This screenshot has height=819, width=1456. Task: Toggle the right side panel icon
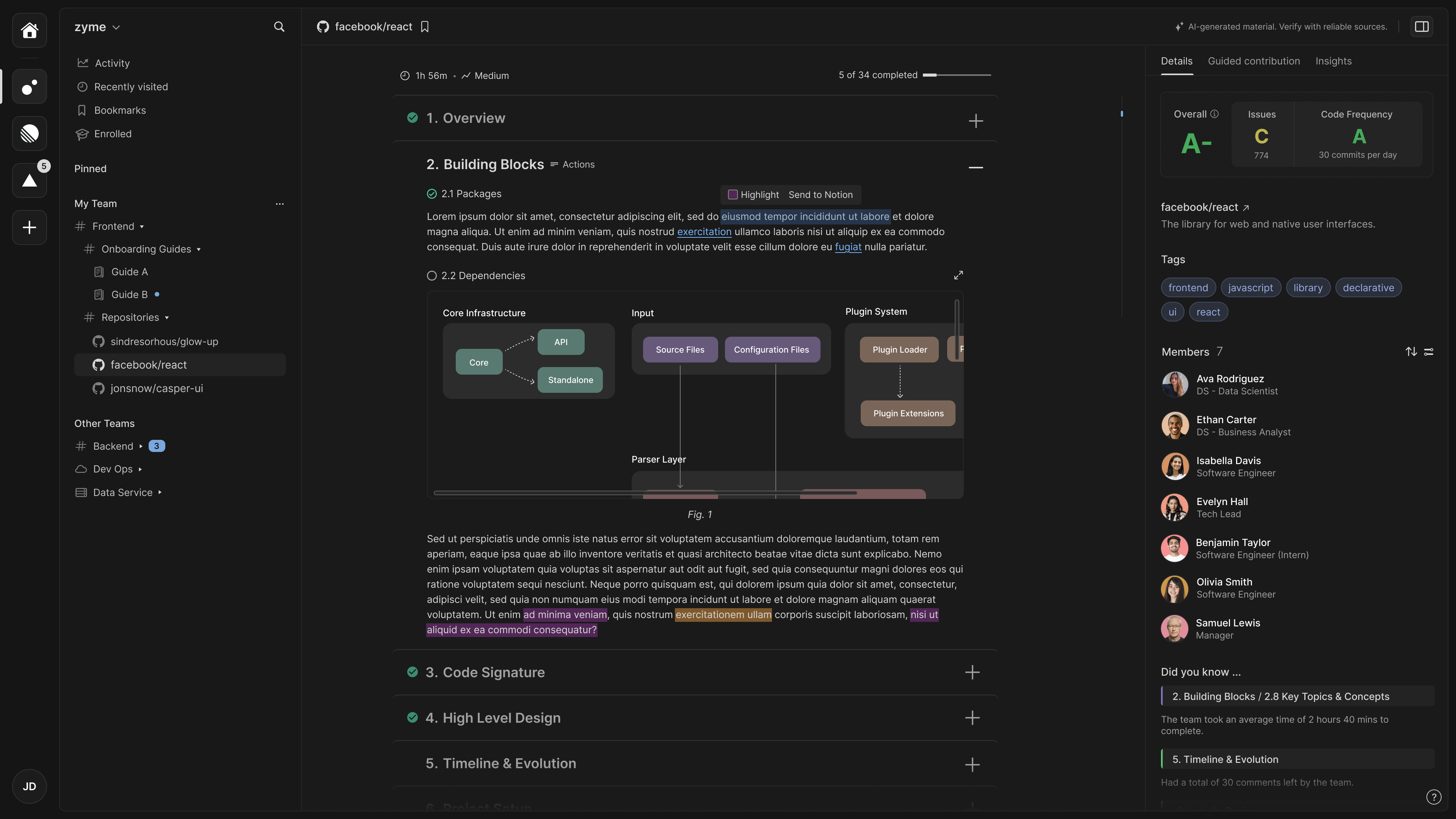pos(1421,27)
